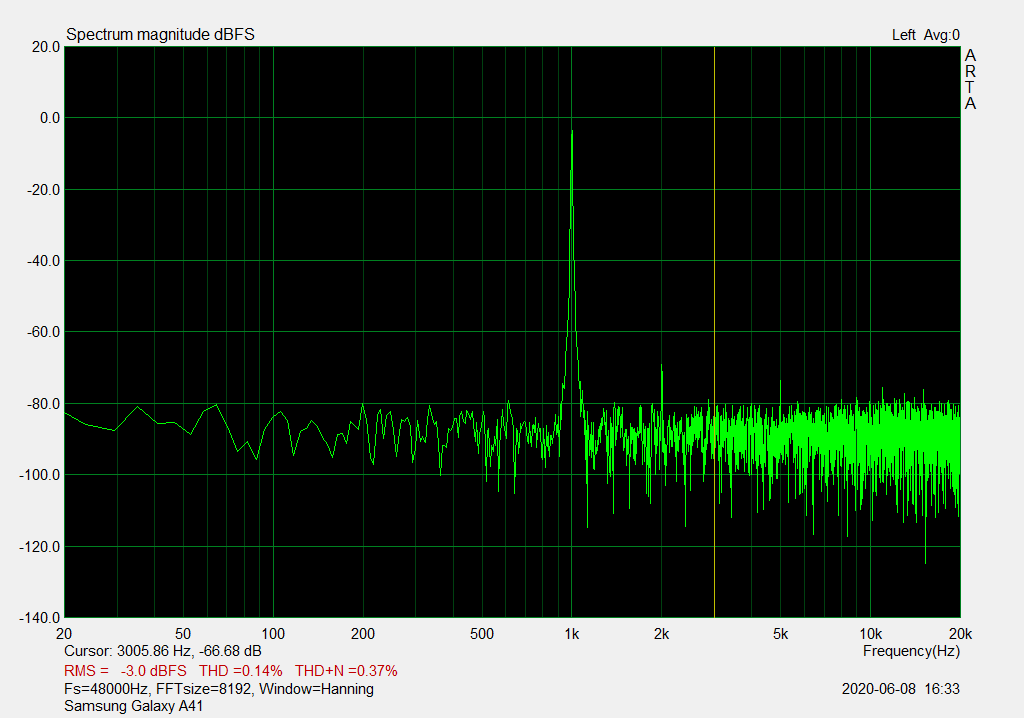
Task: Click the '0.0' y-axis label
Action: click(50, 118)
